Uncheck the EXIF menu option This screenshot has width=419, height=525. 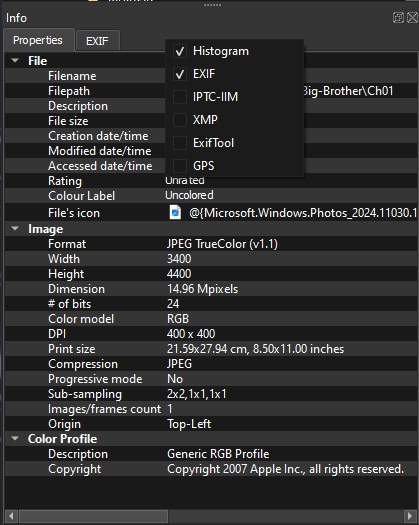(x=180, y=74)
